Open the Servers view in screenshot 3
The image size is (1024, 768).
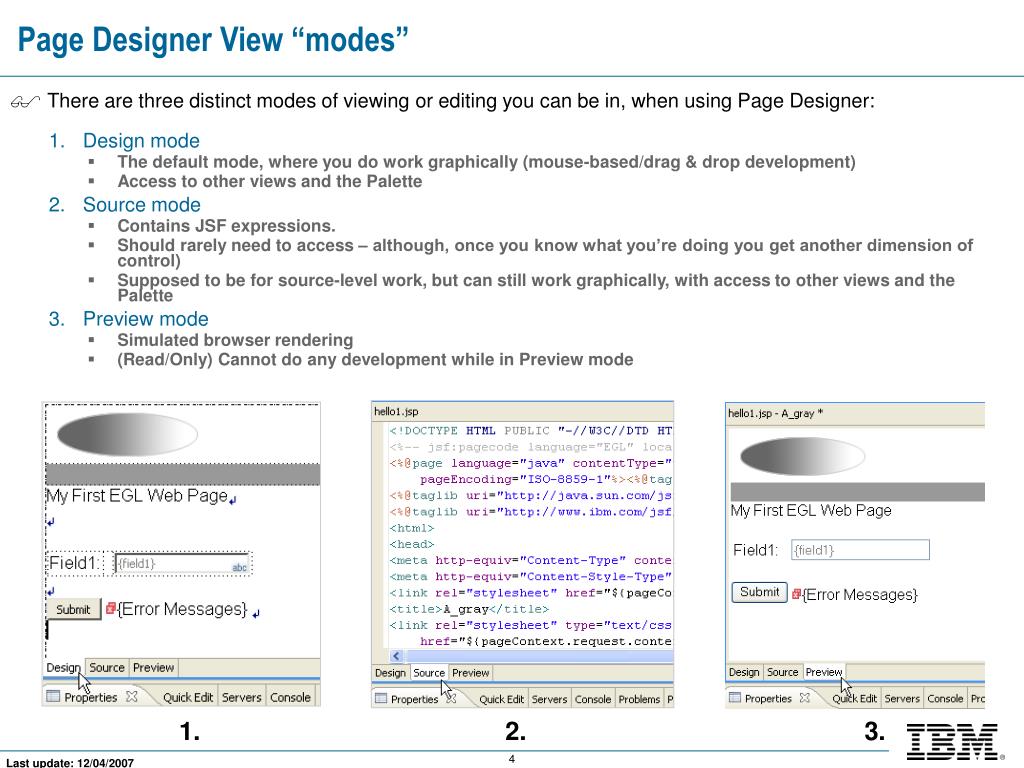tap(902, 698)
